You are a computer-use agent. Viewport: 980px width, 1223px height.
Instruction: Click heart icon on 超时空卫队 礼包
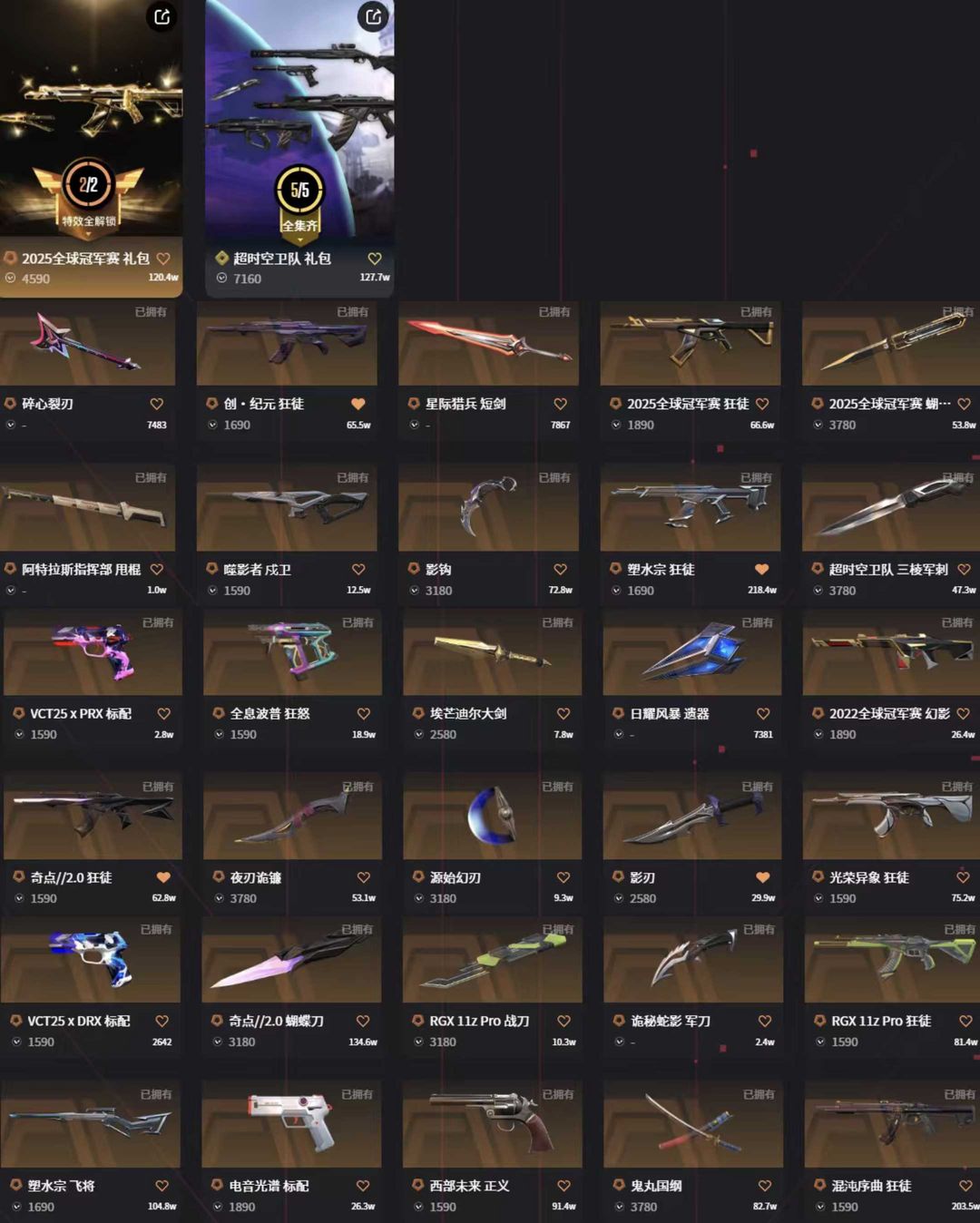pyautogui.click(x=375, y=259)
